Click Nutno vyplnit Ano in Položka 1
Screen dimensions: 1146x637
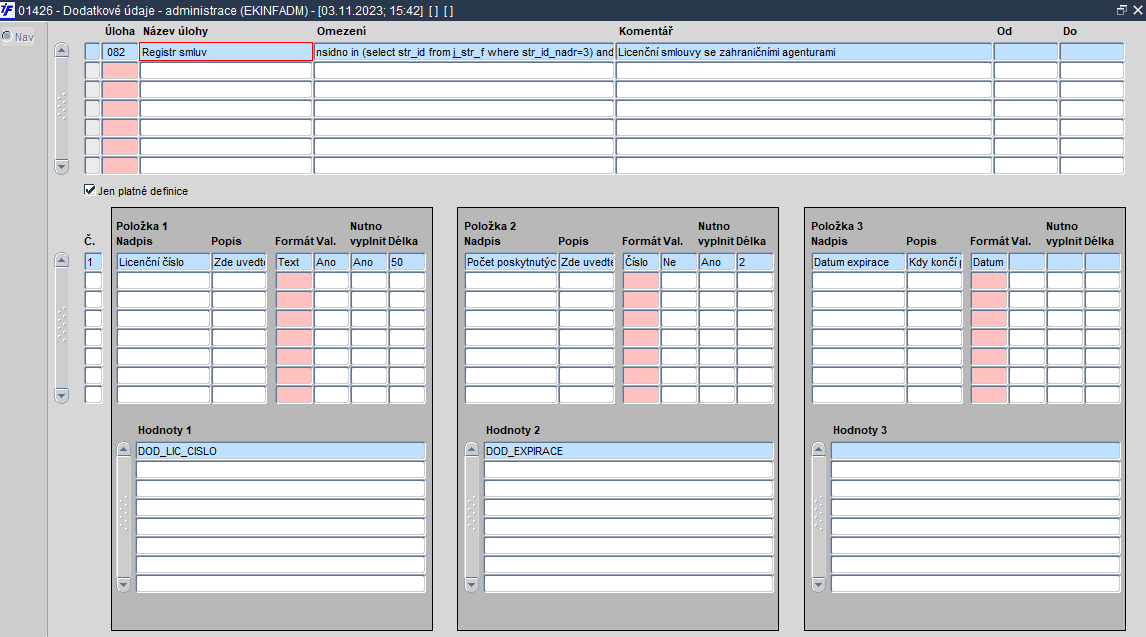click(x=368, y=262)
